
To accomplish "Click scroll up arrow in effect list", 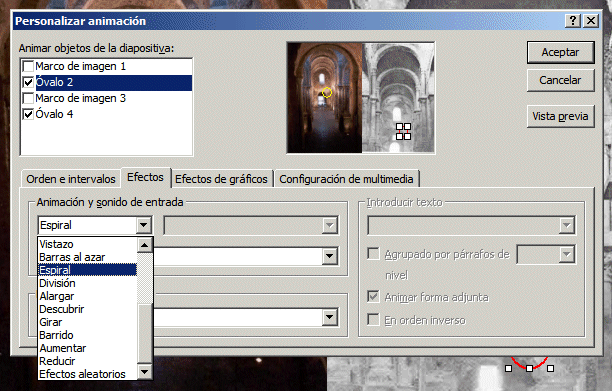I will (144, 245).
